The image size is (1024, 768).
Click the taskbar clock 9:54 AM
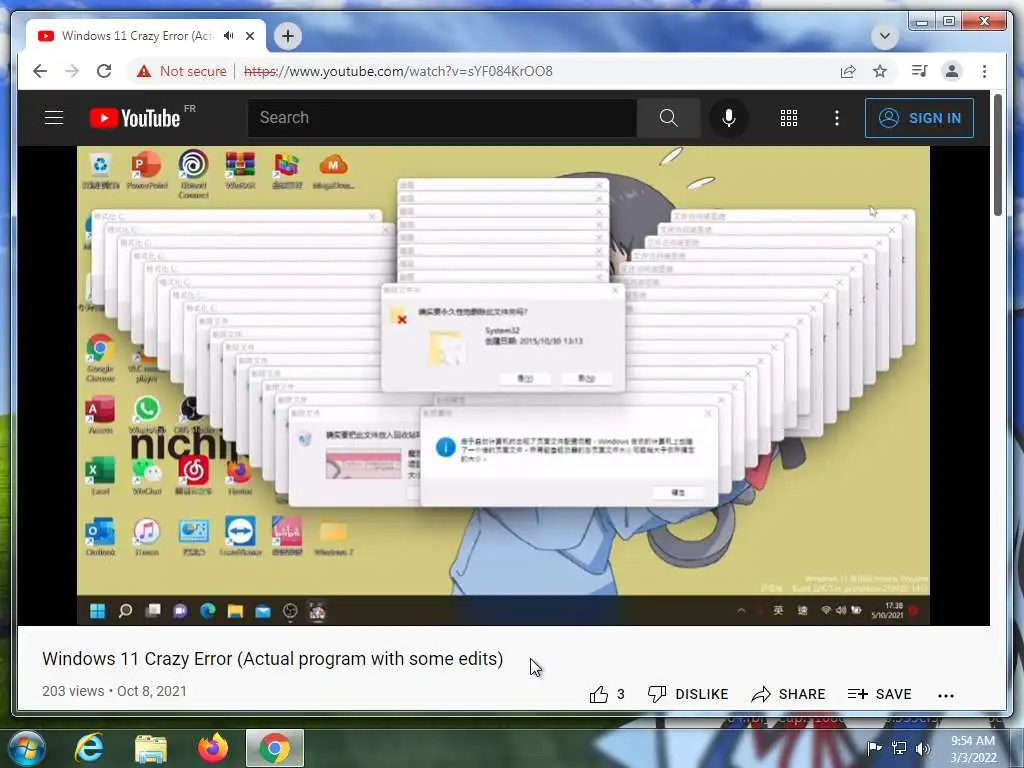(973, 749)
